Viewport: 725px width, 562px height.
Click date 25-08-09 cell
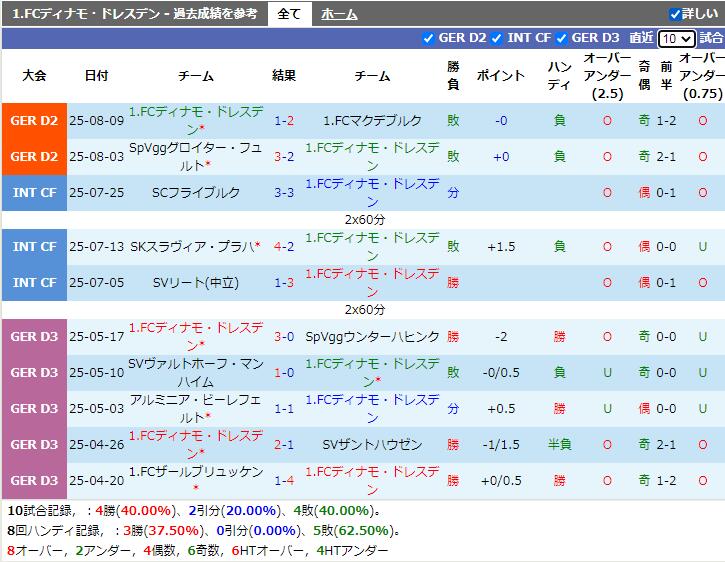tap(97, 121)
